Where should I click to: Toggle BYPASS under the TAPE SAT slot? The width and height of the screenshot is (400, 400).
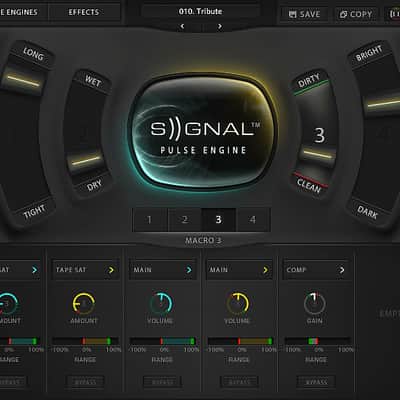click(86, 382)
